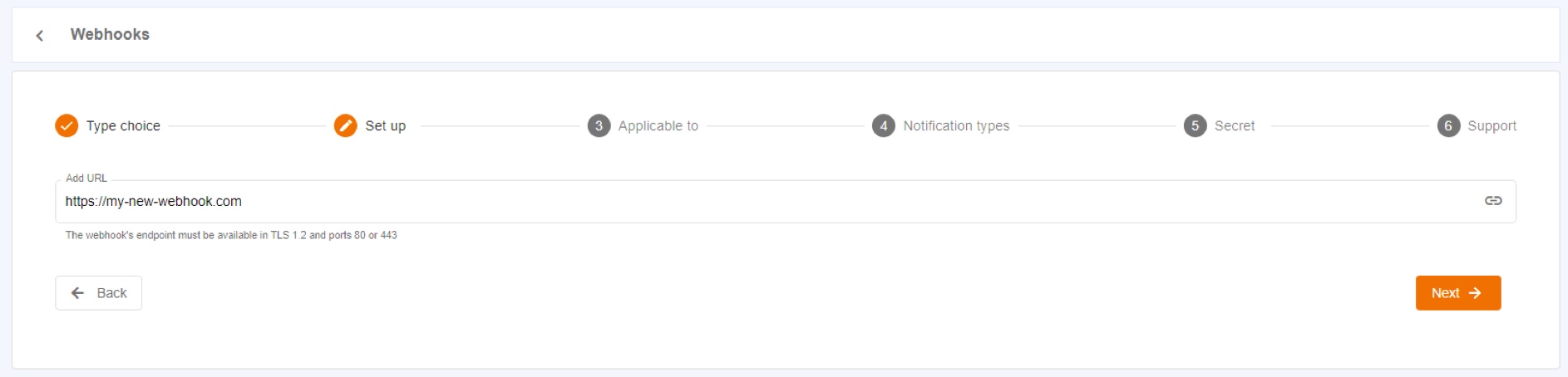Viewport: 1568px width, 377px height.
Task: Click the step 3 circle icon
Action: point(599,125)
